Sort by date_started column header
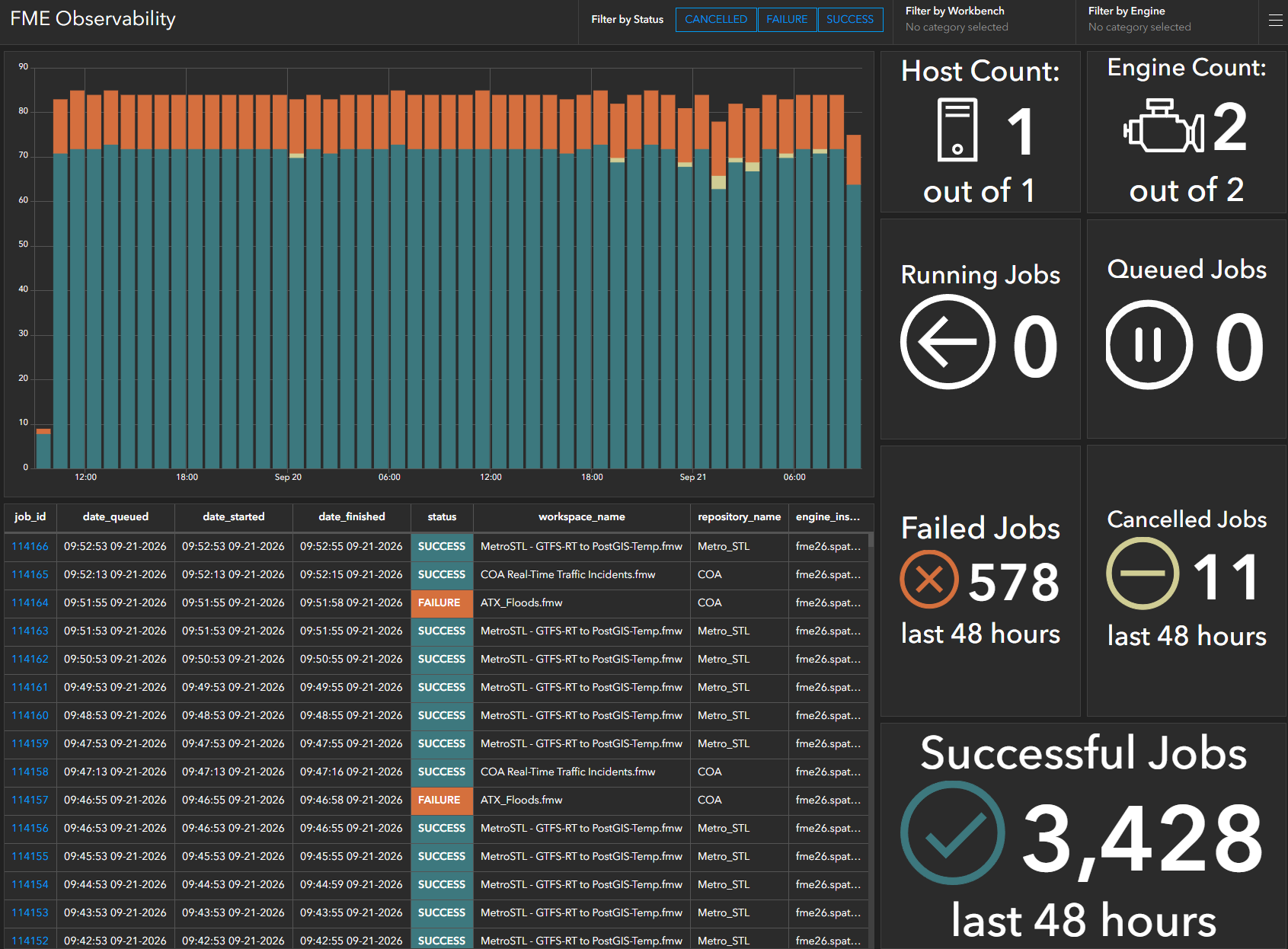Screen dimensions: 1288x949 [234, 517]
